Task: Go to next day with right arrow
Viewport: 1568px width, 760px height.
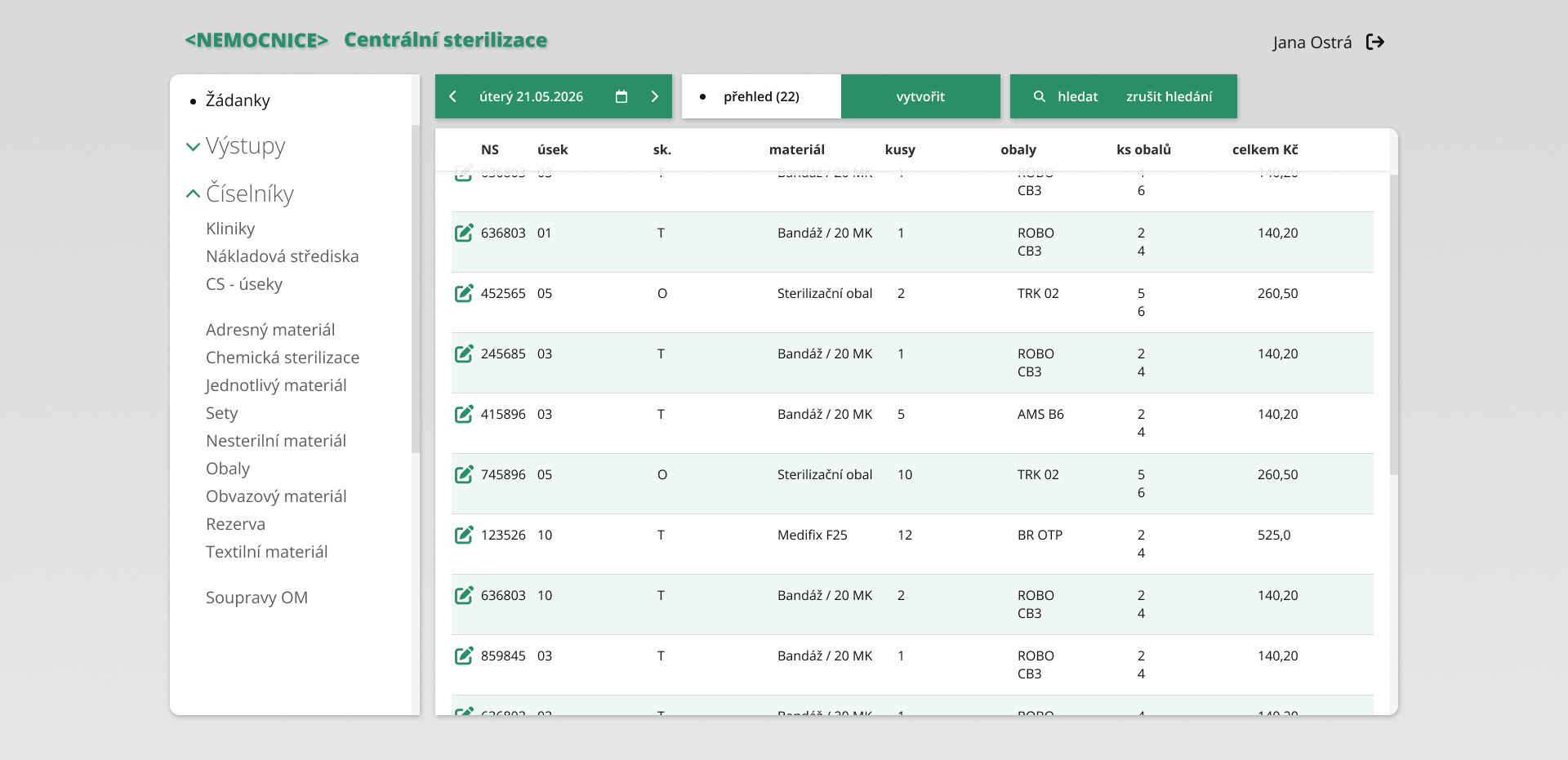Action: [x=654, y=96]
